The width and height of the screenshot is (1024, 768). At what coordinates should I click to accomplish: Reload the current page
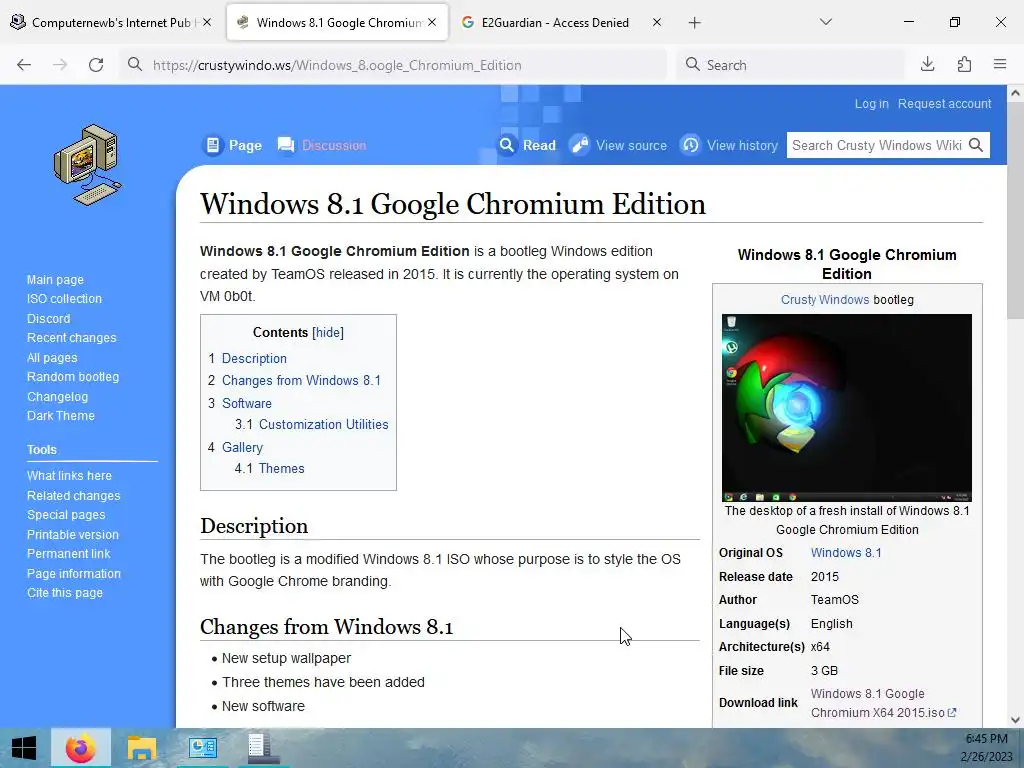point(96,65)
